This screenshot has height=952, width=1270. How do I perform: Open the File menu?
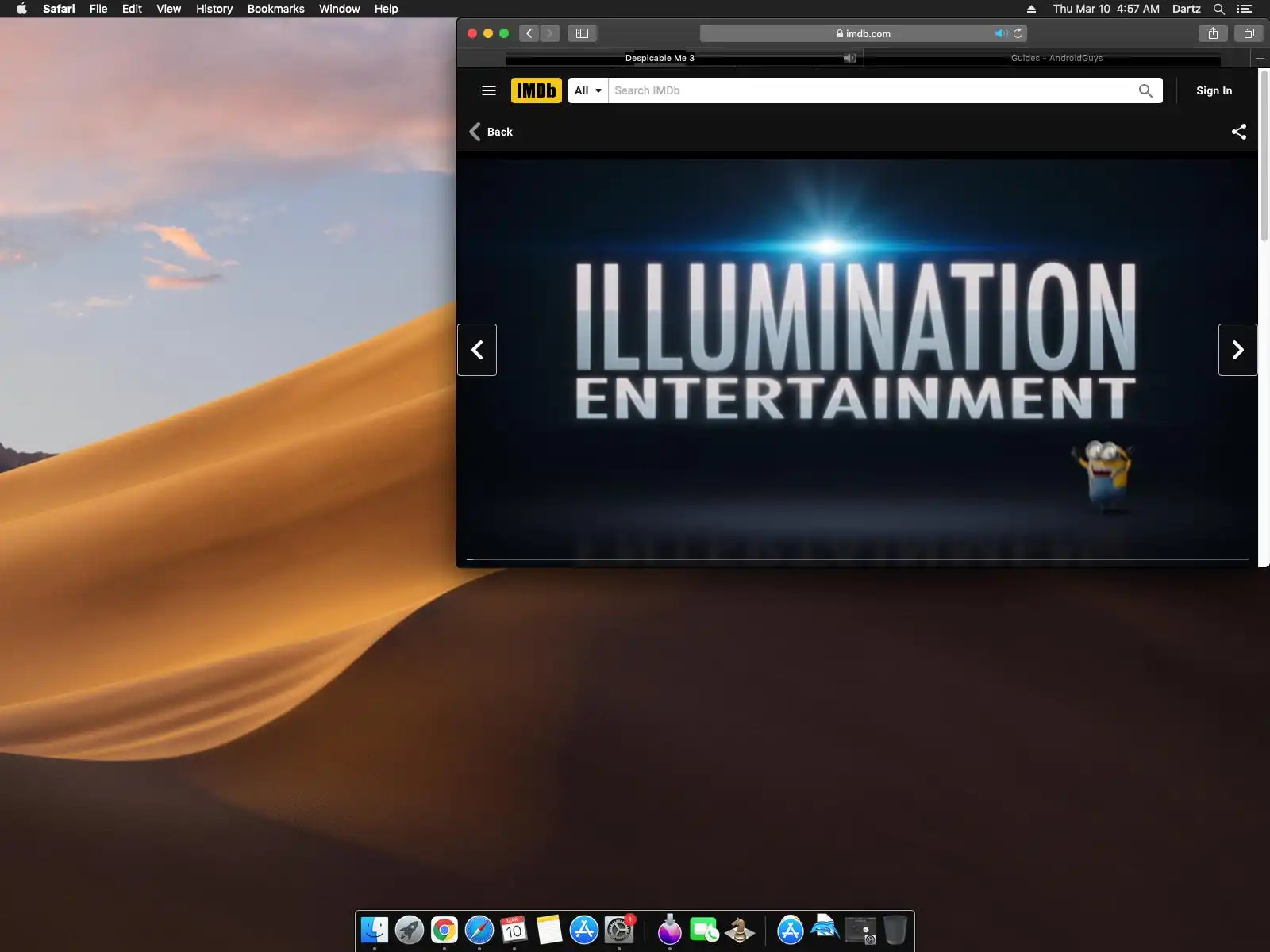(x=98, y=9)
